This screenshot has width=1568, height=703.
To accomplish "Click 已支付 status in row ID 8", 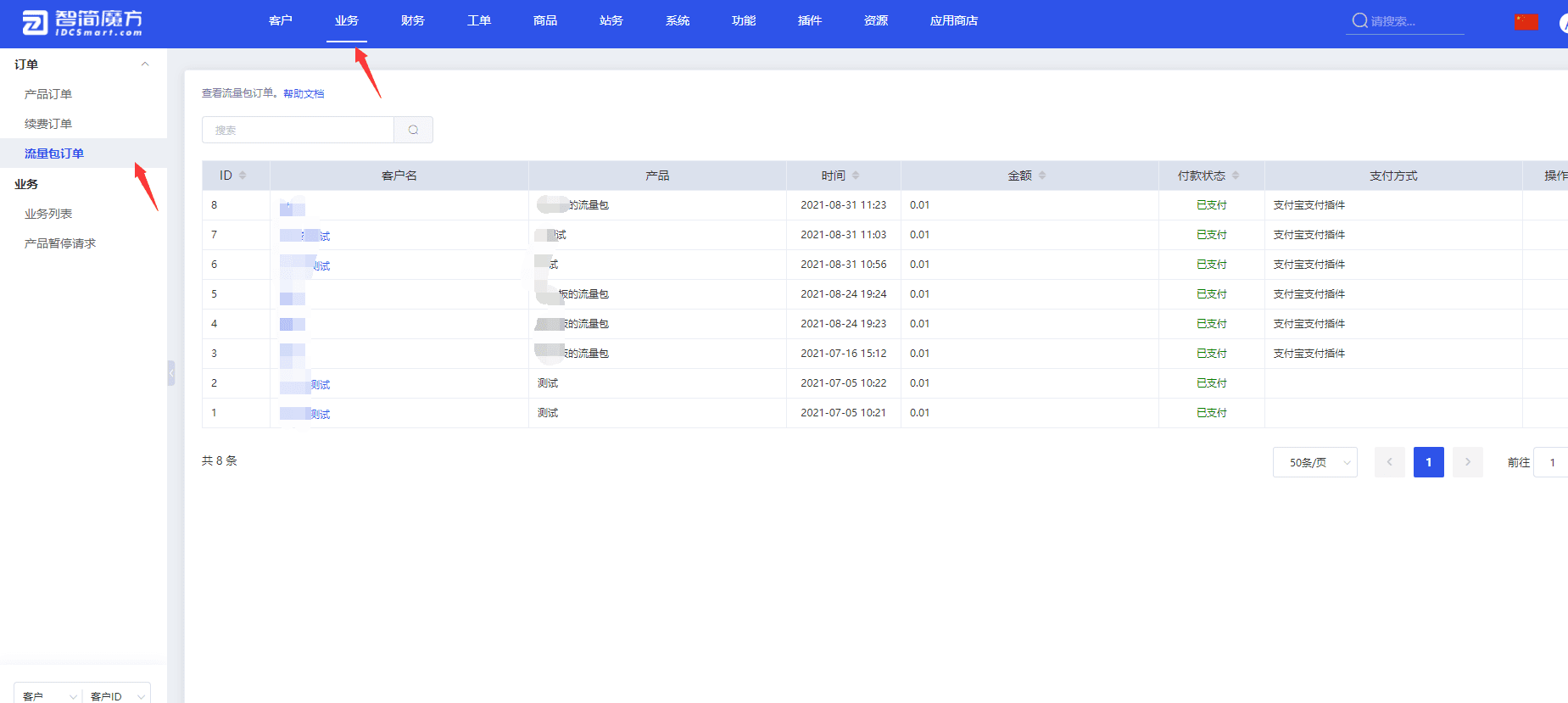I will coord(1212,205).
